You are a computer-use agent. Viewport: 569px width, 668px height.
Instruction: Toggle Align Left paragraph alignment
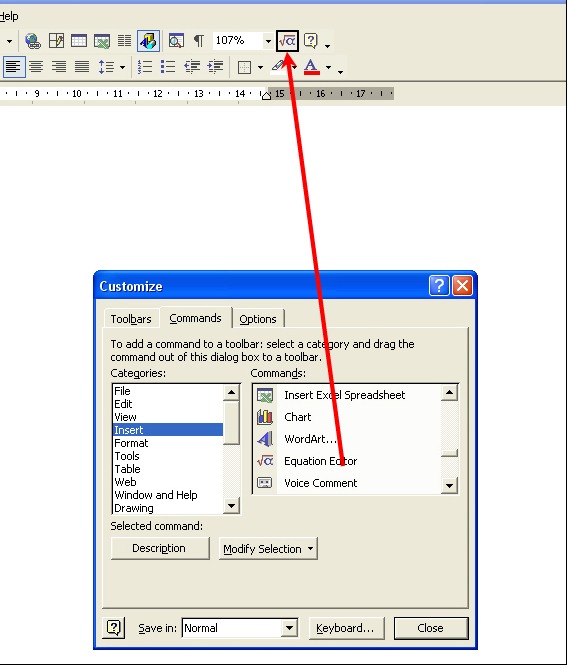14,67
